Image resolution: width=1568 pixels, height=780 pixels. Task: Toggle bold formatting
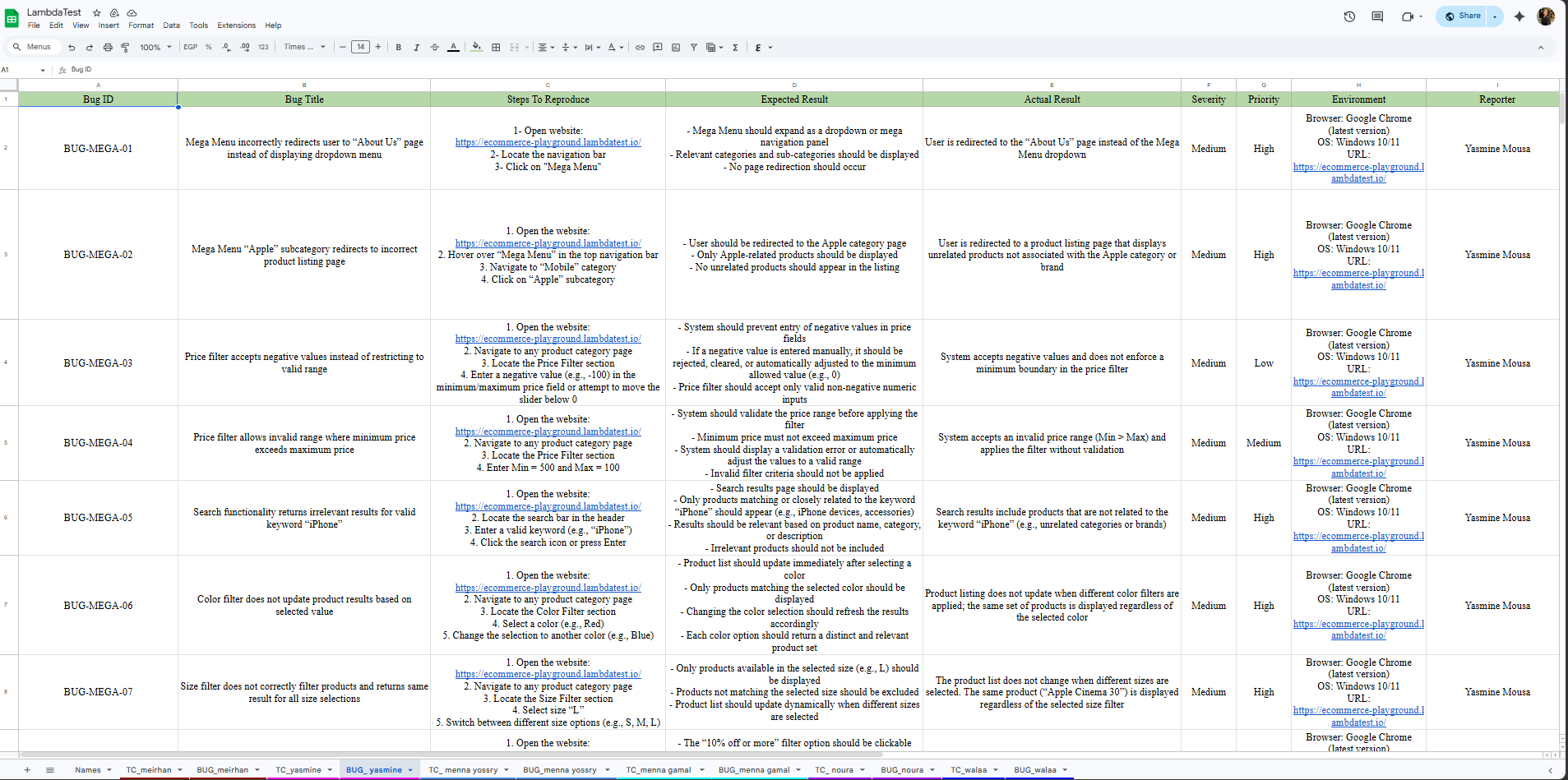coord(399,48)
